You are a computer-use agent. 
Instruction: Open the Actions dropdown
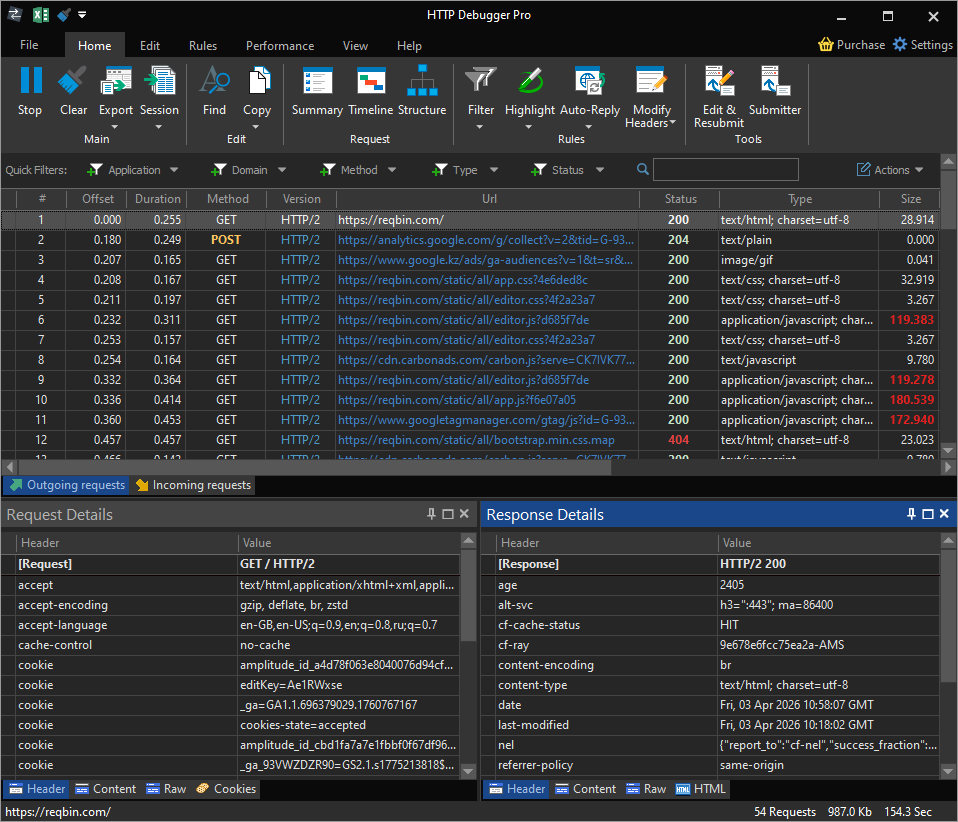click(889, 169)
